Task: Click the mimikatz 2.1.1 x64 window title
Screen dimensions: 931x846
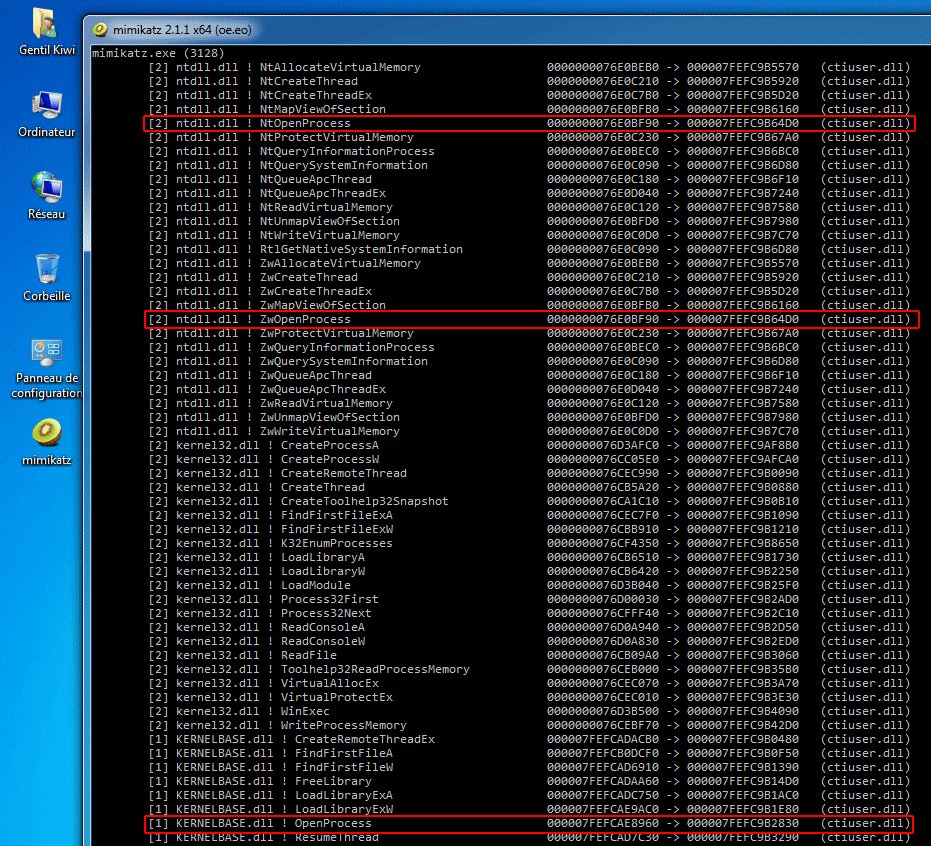Action: (182, 30)
